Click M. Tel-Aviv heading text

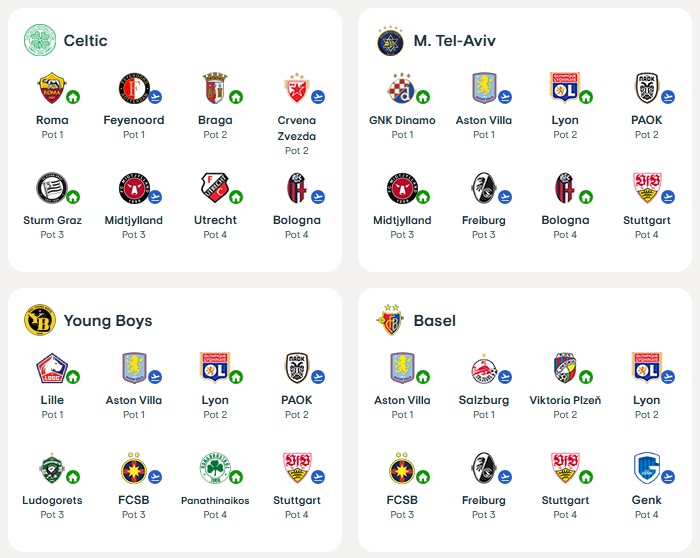tap(454, 41)
